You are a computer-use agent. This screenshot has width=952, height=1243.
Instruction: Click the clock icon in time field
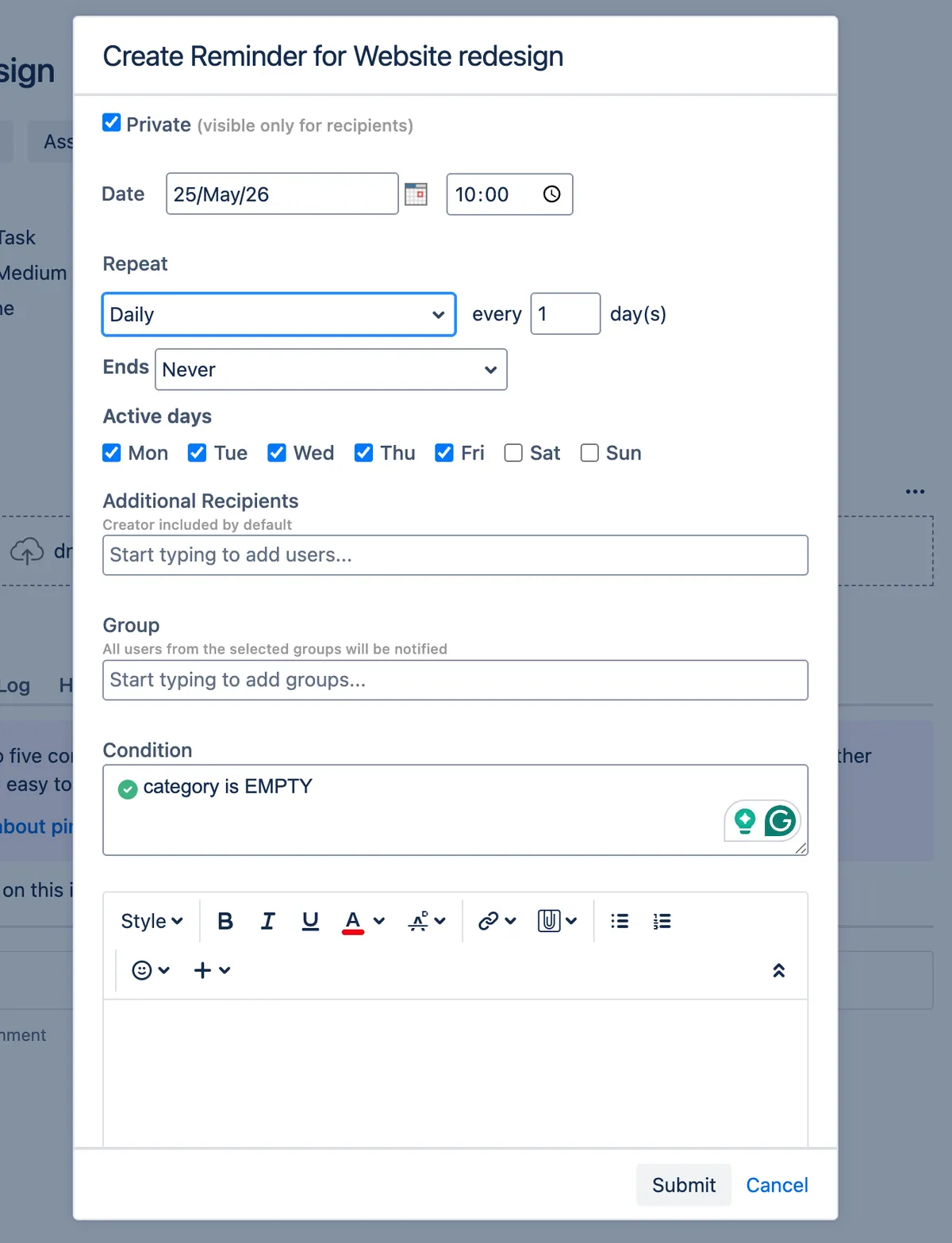pos(551,194)
